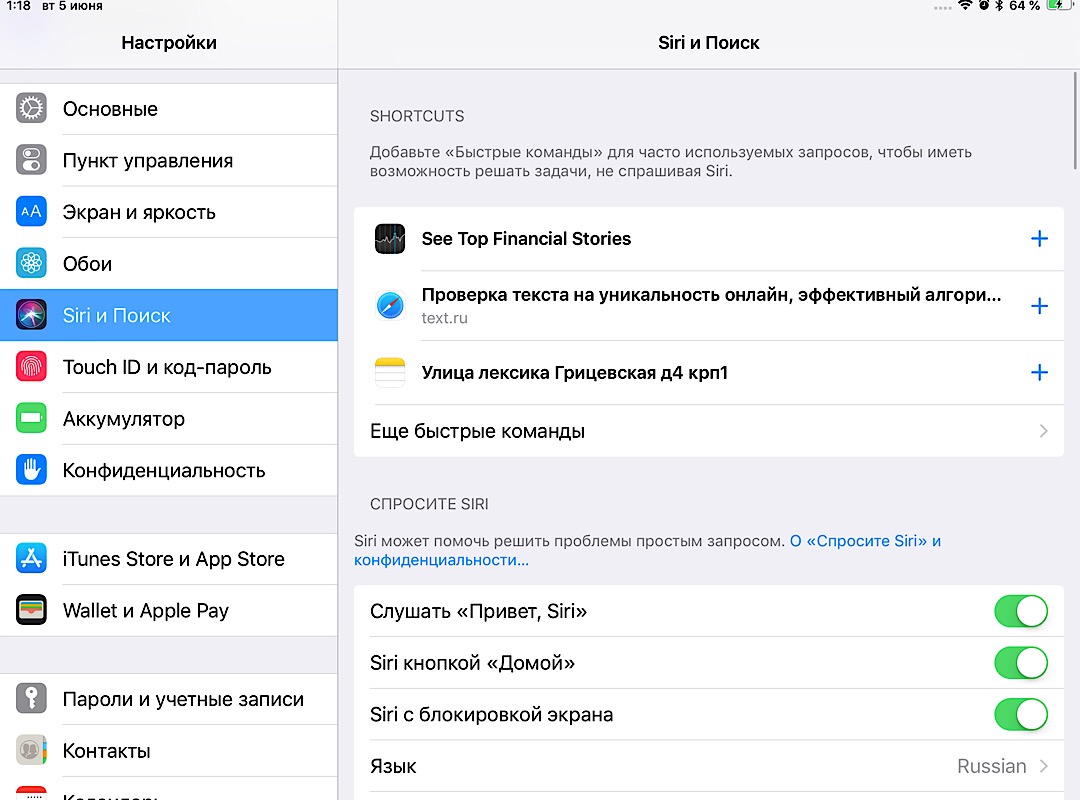The height and width of the screenshot is (800, 1080).
Task: Tap the Улица лексика Грицевская note shortcut
Action: [575, 373]
